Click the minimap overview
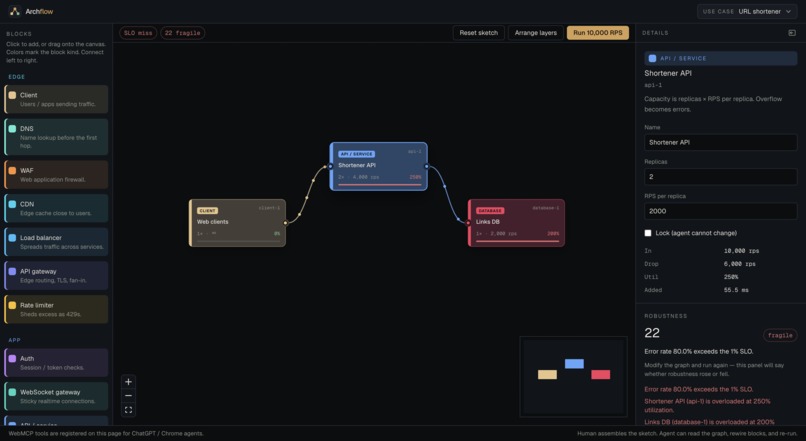806x441 pixels. pyautogui.click(x=574, y=376)
